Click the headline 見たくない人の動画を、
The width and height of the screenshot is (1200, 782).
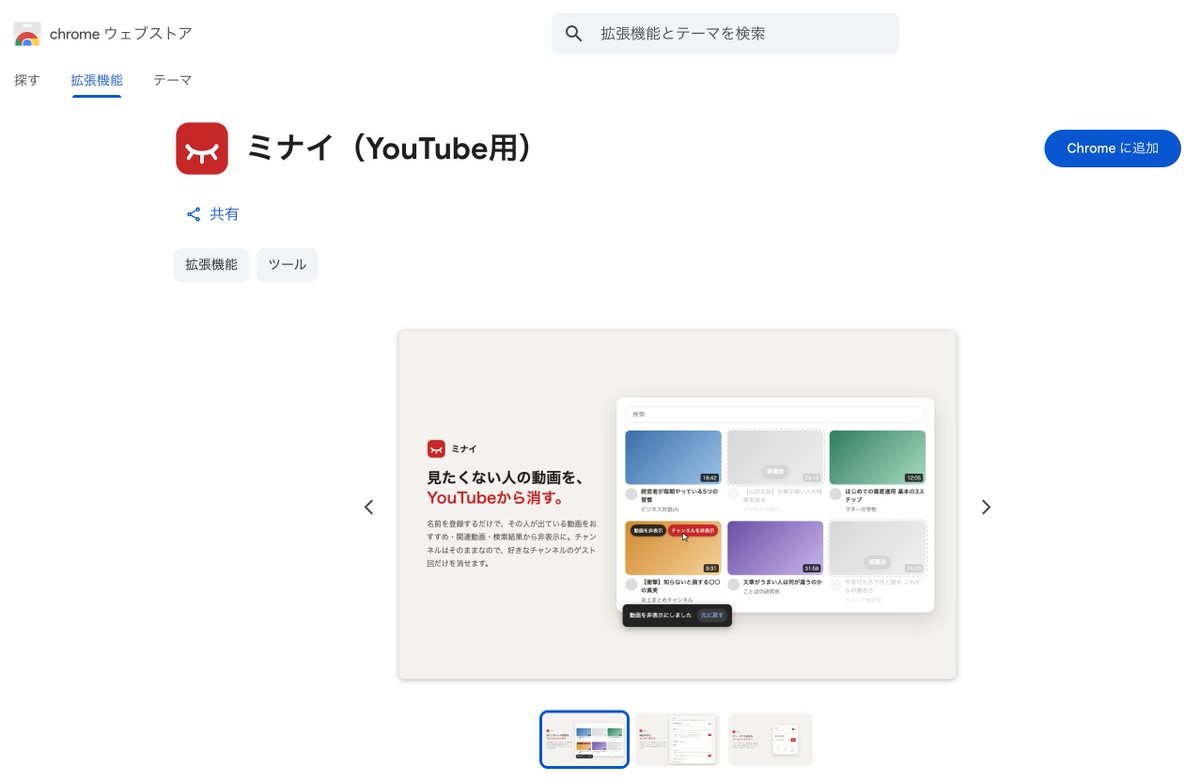coord(506,478)
